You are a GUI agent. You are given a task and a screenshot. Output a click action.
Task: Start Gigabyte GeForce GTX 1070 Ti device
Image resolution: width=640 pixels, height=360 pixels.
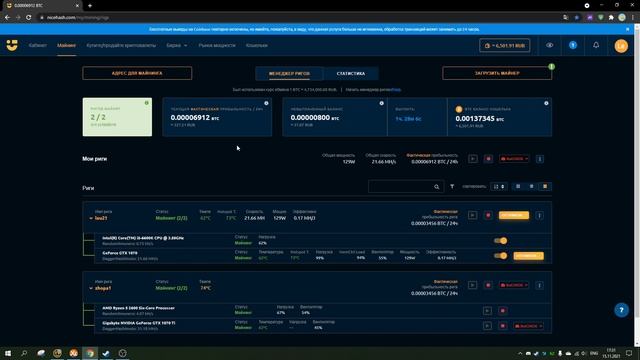coord(487,326)
